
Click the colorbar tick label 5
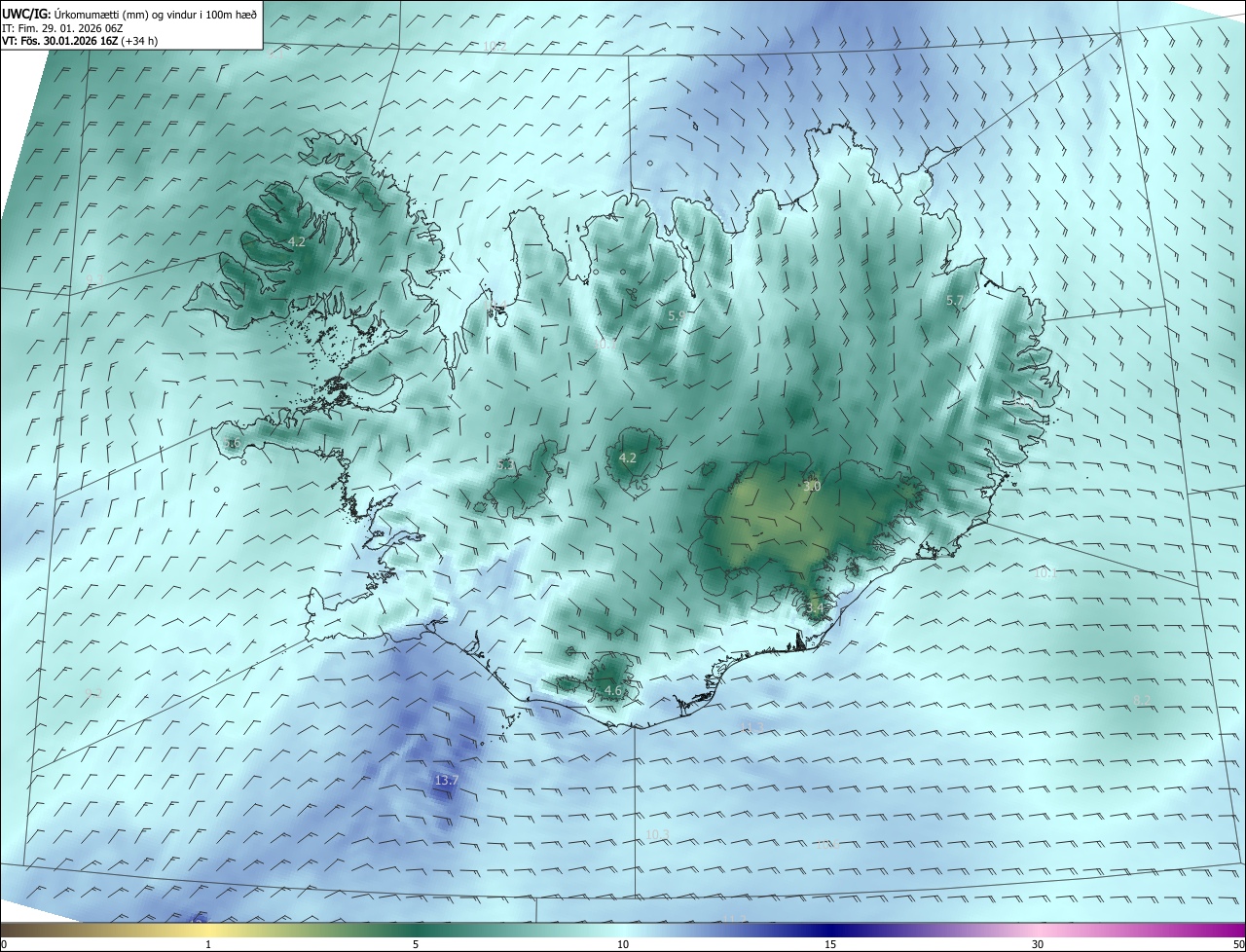[416, 944]
